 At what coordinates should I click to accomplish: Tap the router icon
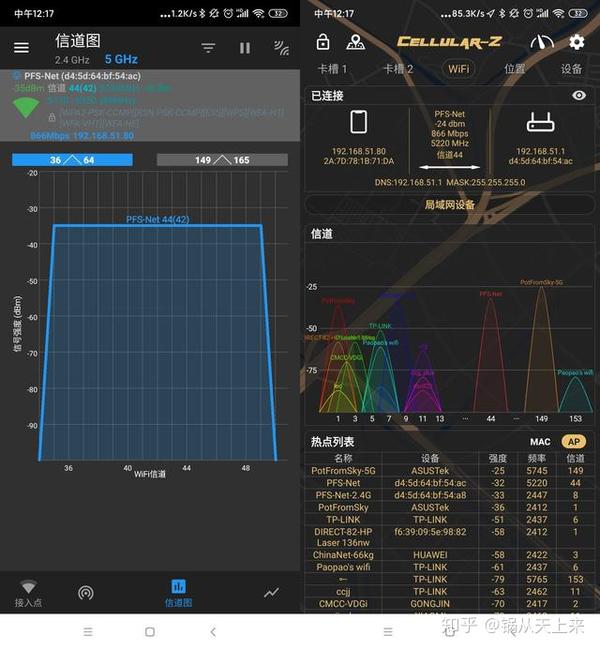[x=540, y=122]
